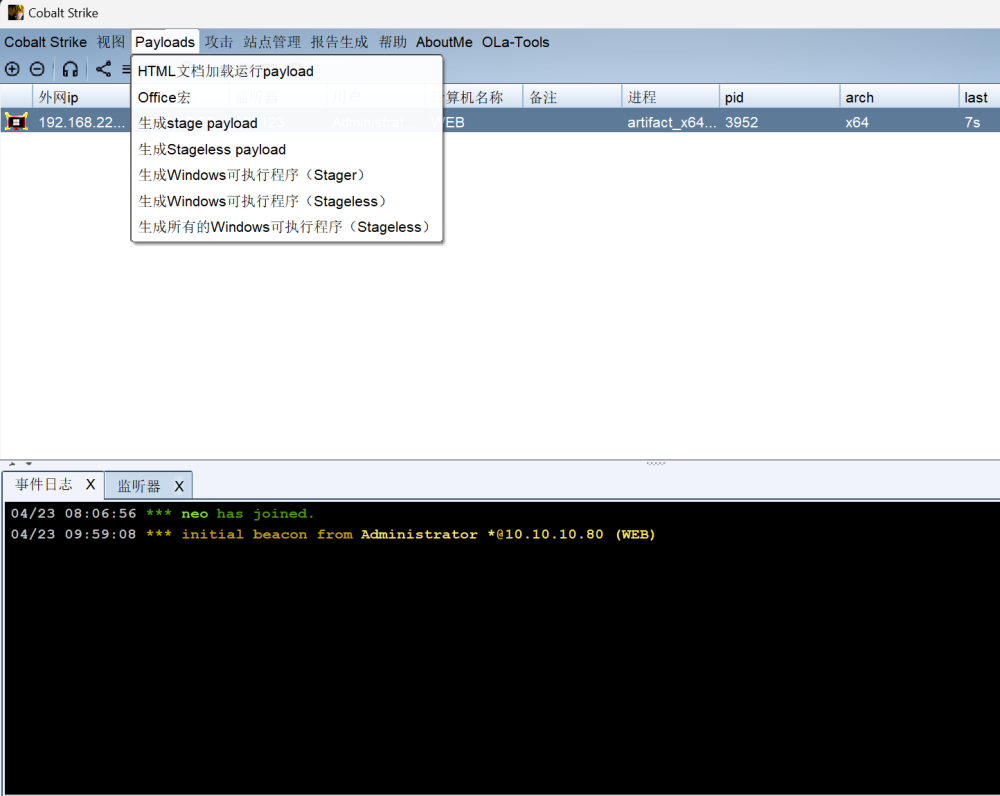Click the split pane collapse arrow above tabs
The height and width of the screenshot is (796, 1000).
[x=13, y=463]
